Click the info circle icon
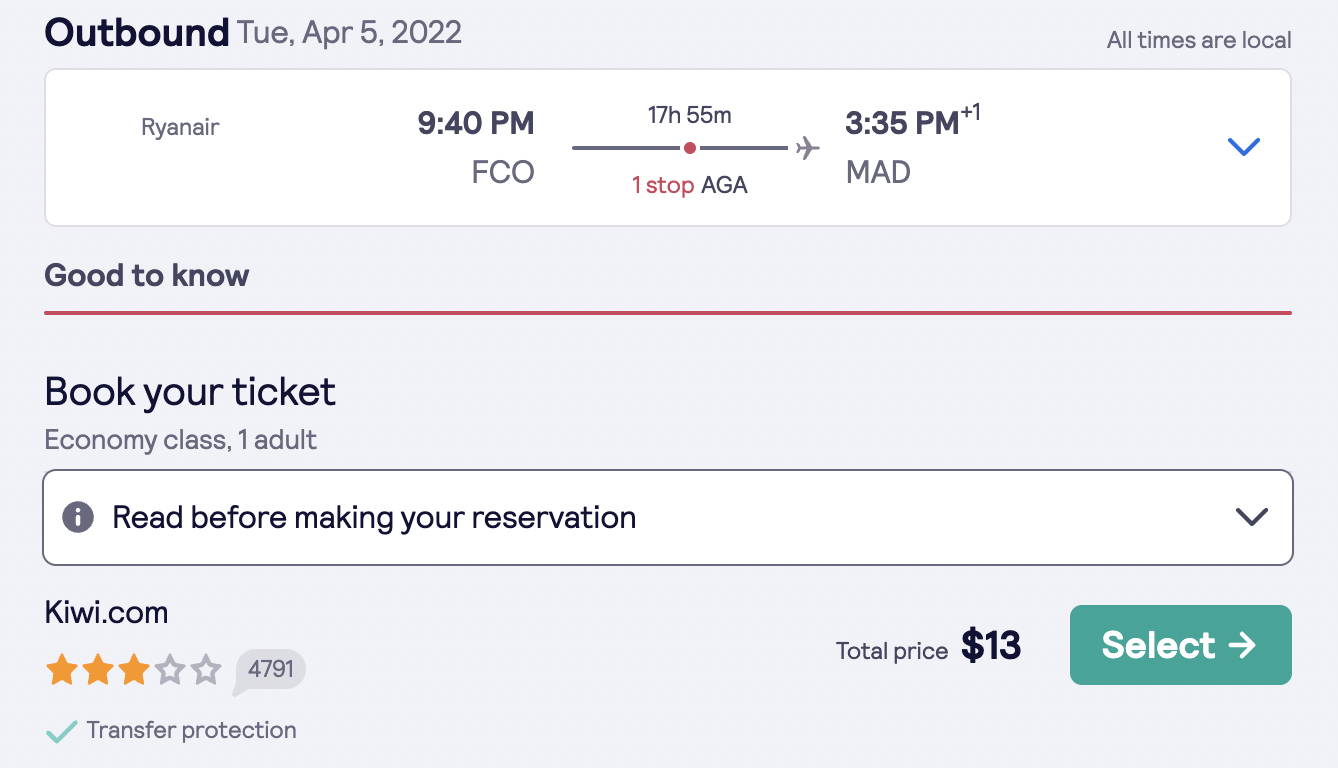This screenshot has height=768, width=1338. coord(78,517)
